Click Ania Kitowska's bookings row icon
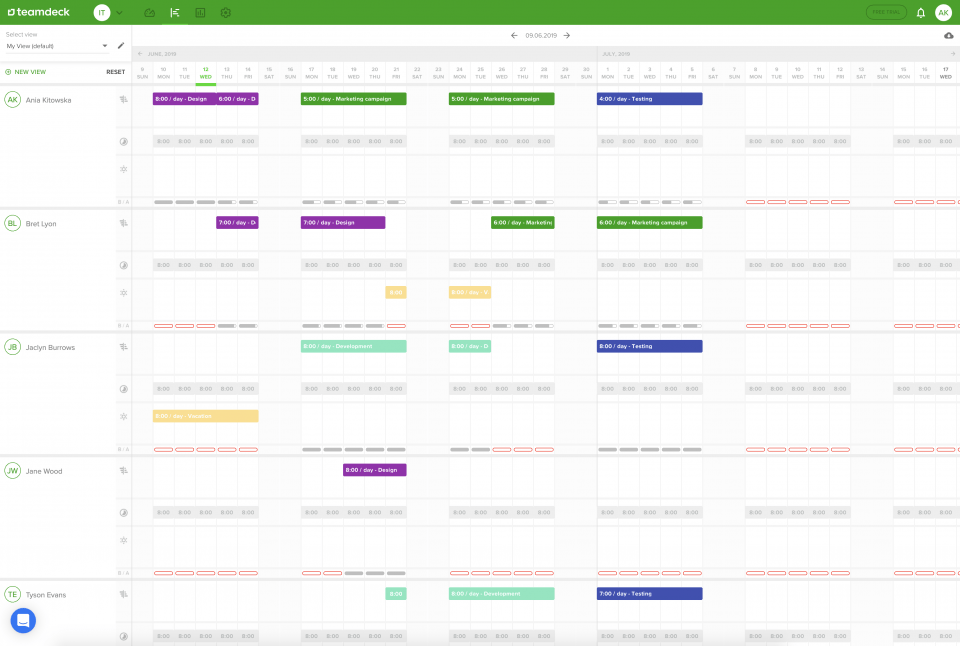 click(x=124, y=99)
